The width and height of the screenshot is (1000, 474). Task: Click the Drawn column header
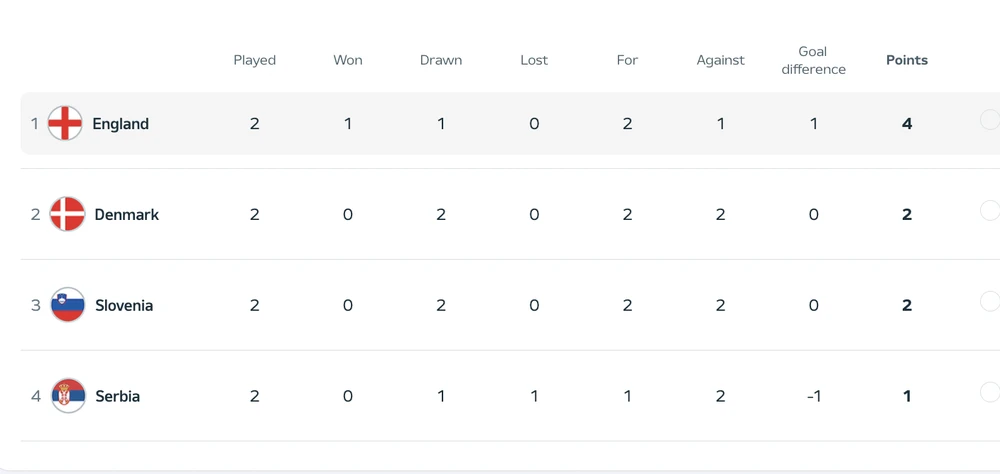click(x=441, y=60)
